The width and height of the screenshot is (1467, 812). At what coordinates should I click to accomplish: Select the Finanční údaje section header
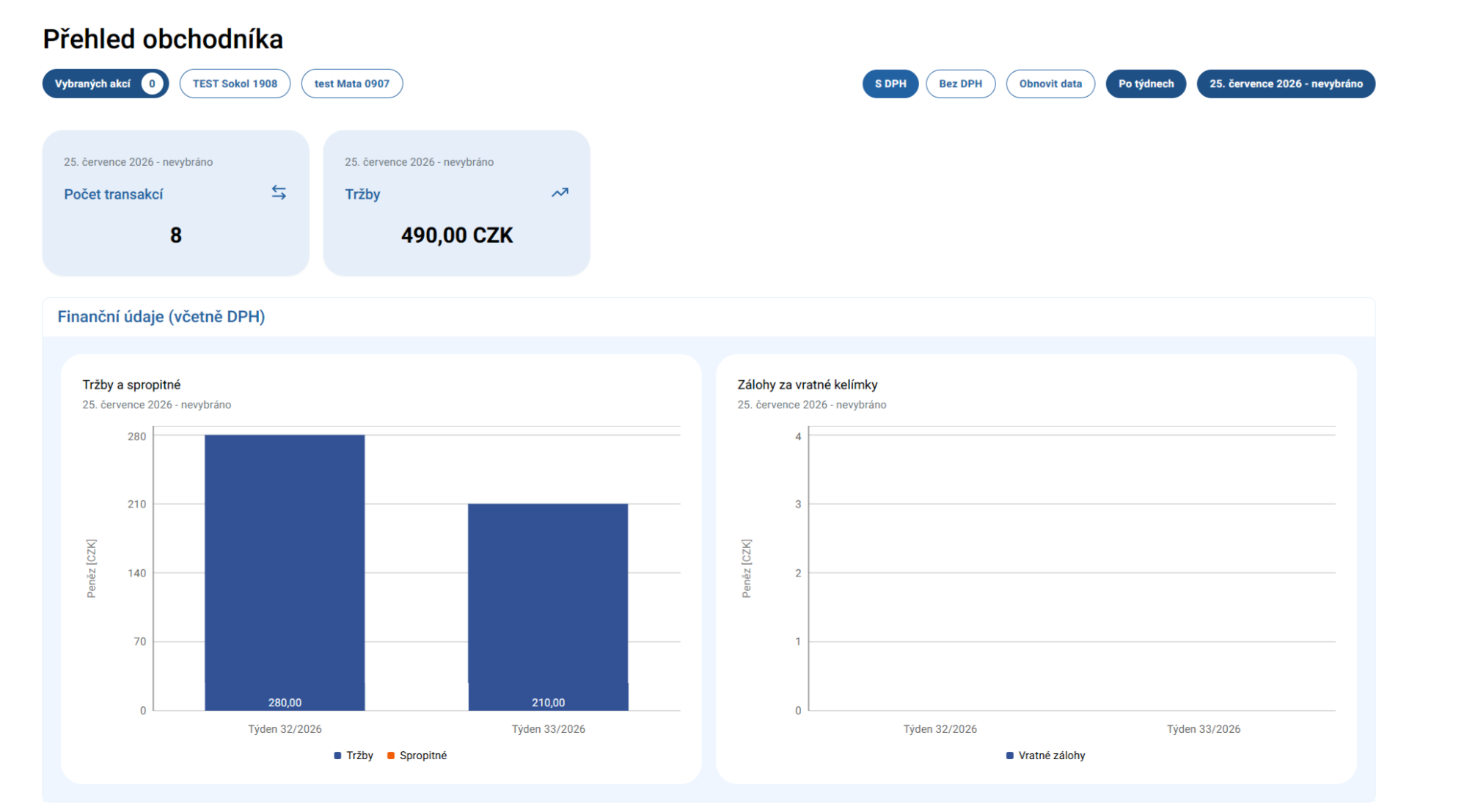click(161, 317)
